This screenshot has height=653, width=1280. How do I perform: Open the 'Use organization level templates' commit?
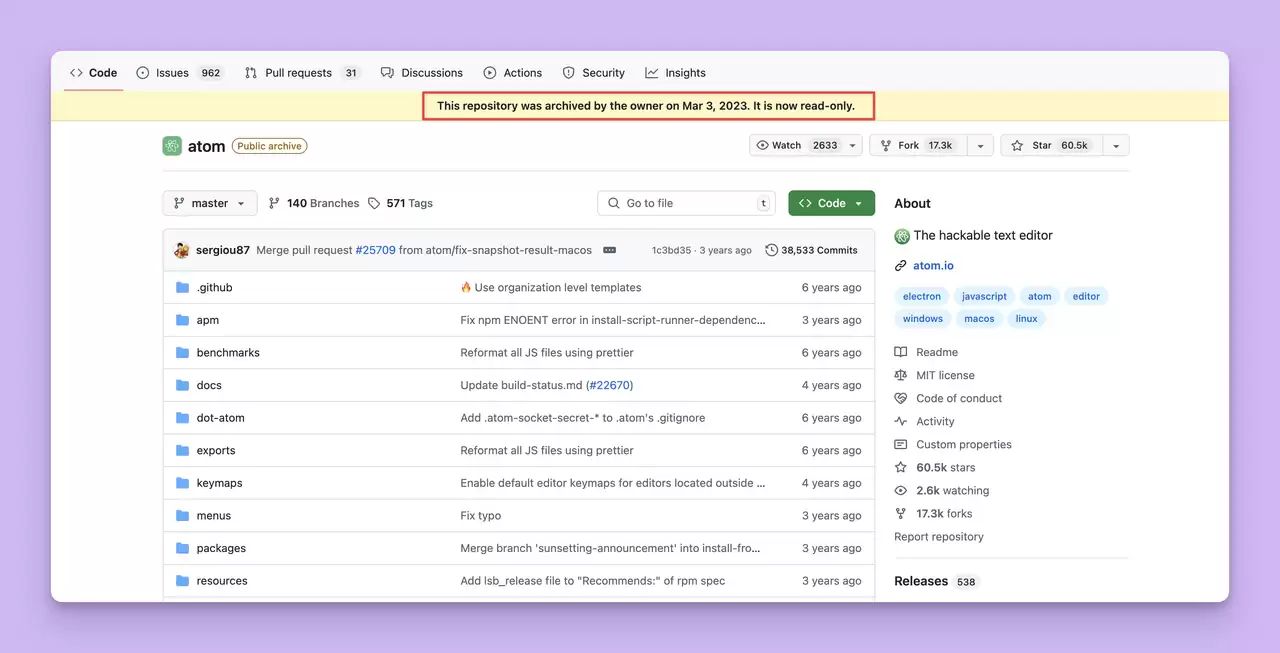point(558,287)
